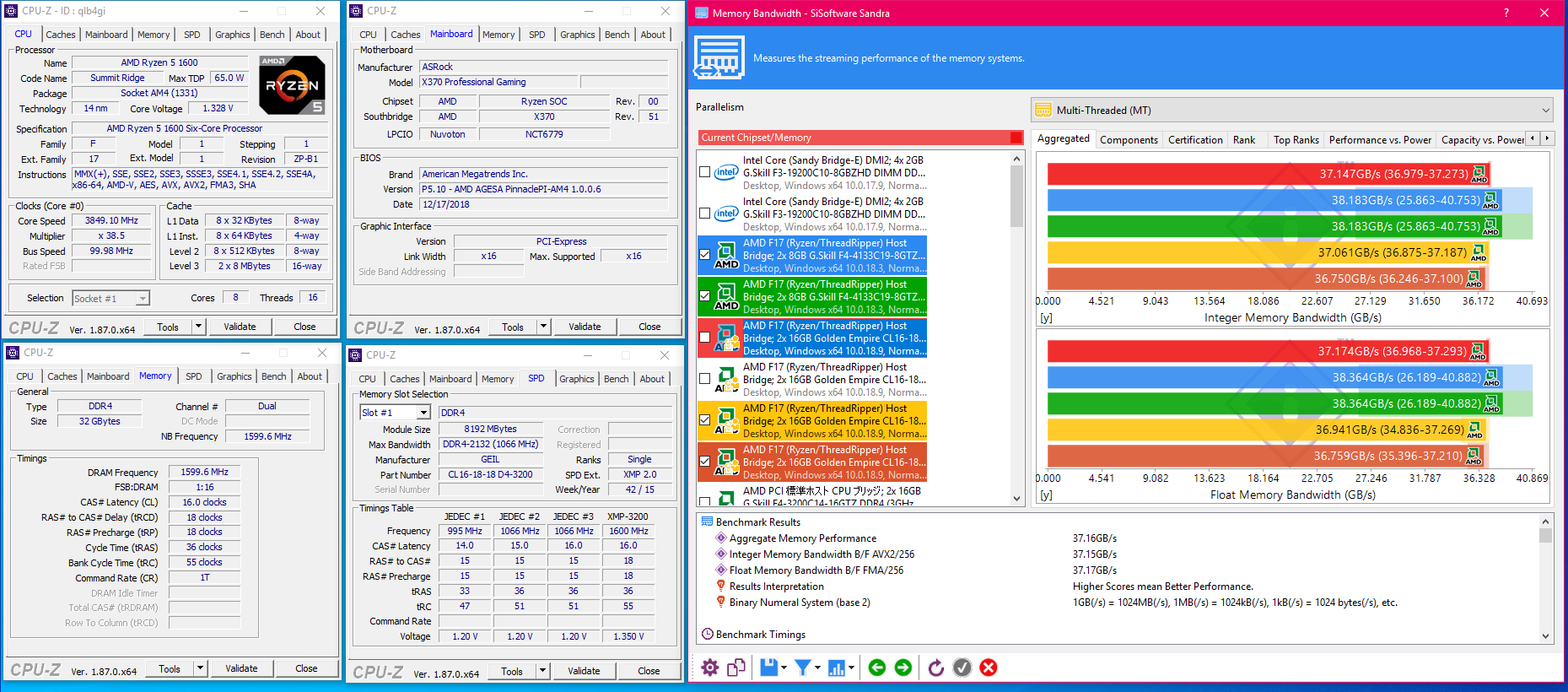This screenshot has width=1568, height=692.
Task: Go forward with the green right arrow
Action: pyautogui.click(x=903, y=668)
